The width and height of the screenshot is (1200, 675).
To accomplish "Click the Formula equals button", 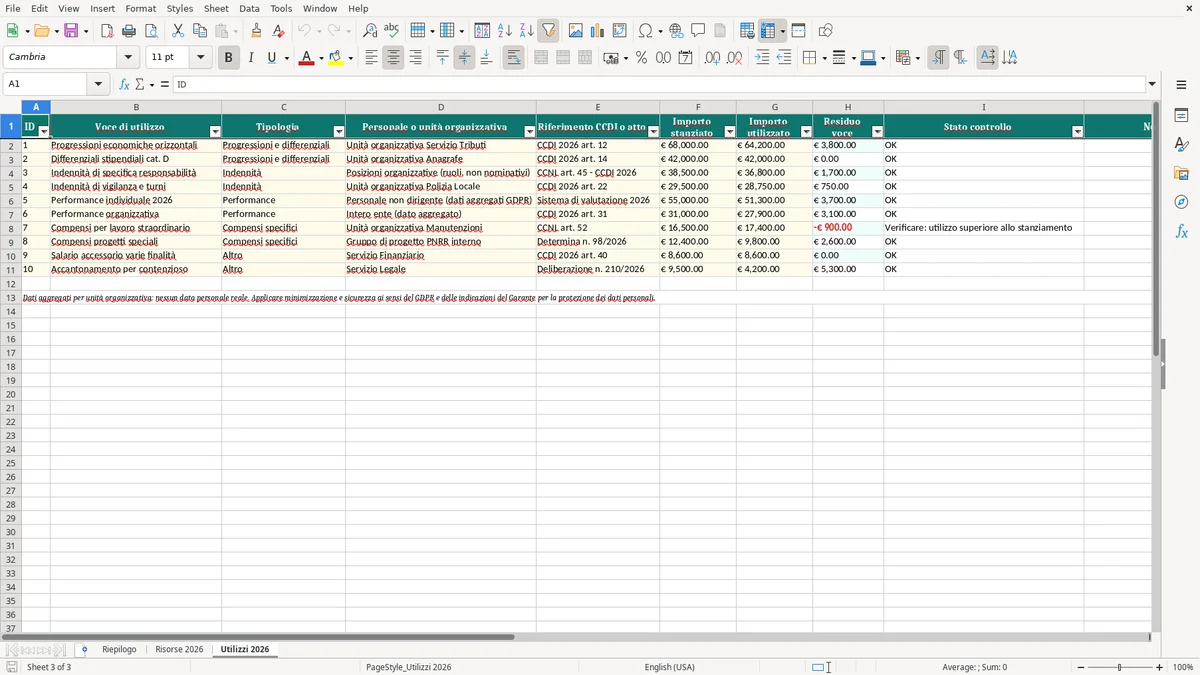I will 165,85.
